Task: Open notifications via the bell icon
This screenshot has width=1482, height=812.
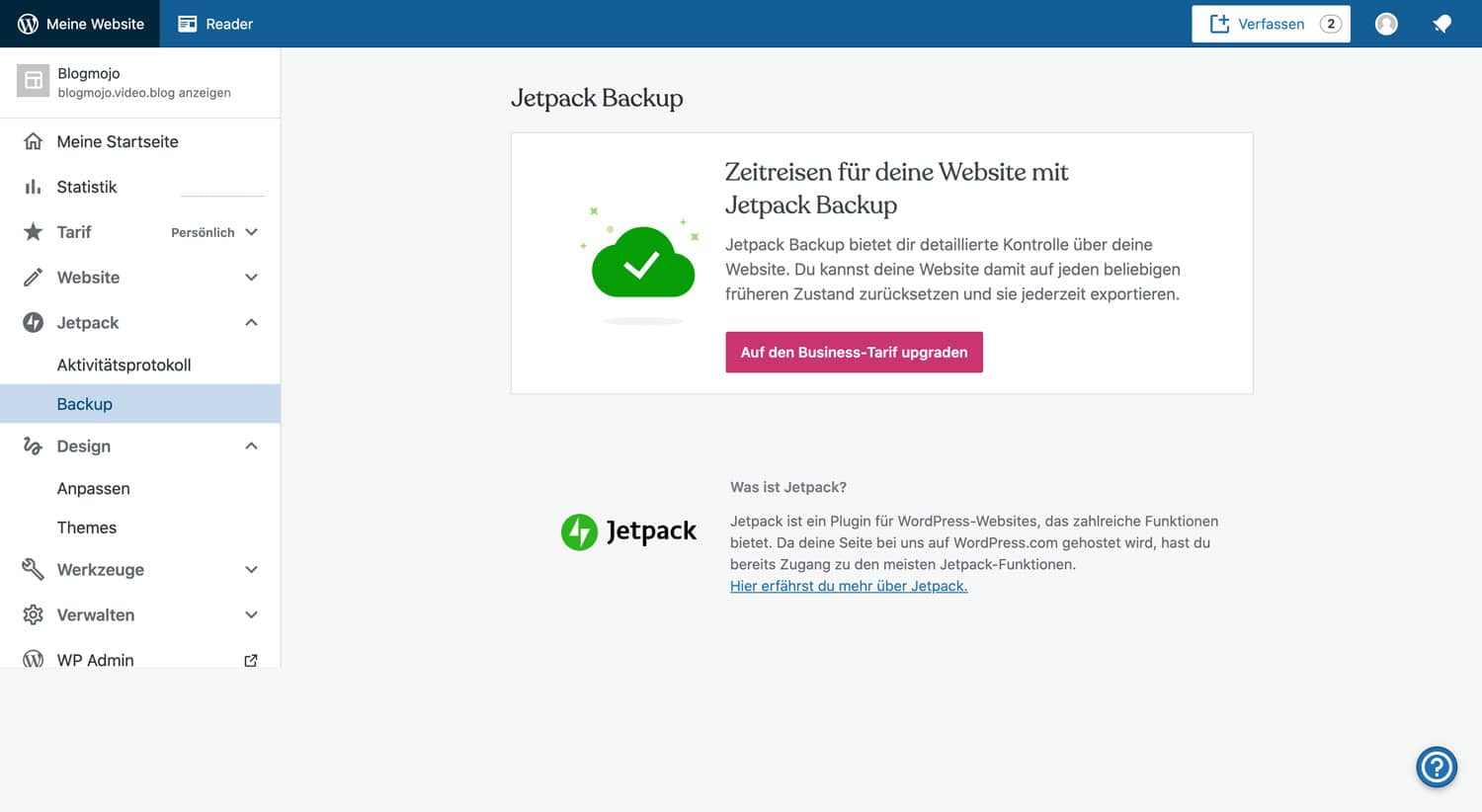Action: (1441, 23)
